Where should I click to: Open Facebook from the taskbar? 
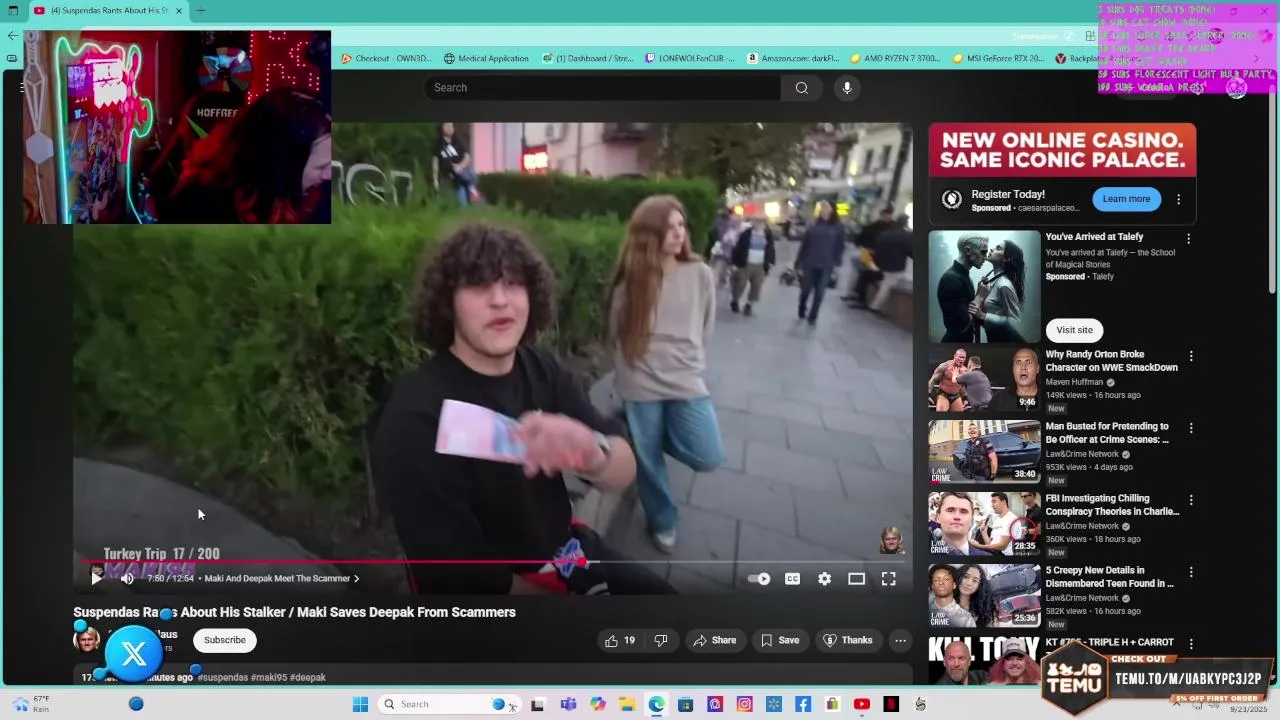(x=803, y=704)
